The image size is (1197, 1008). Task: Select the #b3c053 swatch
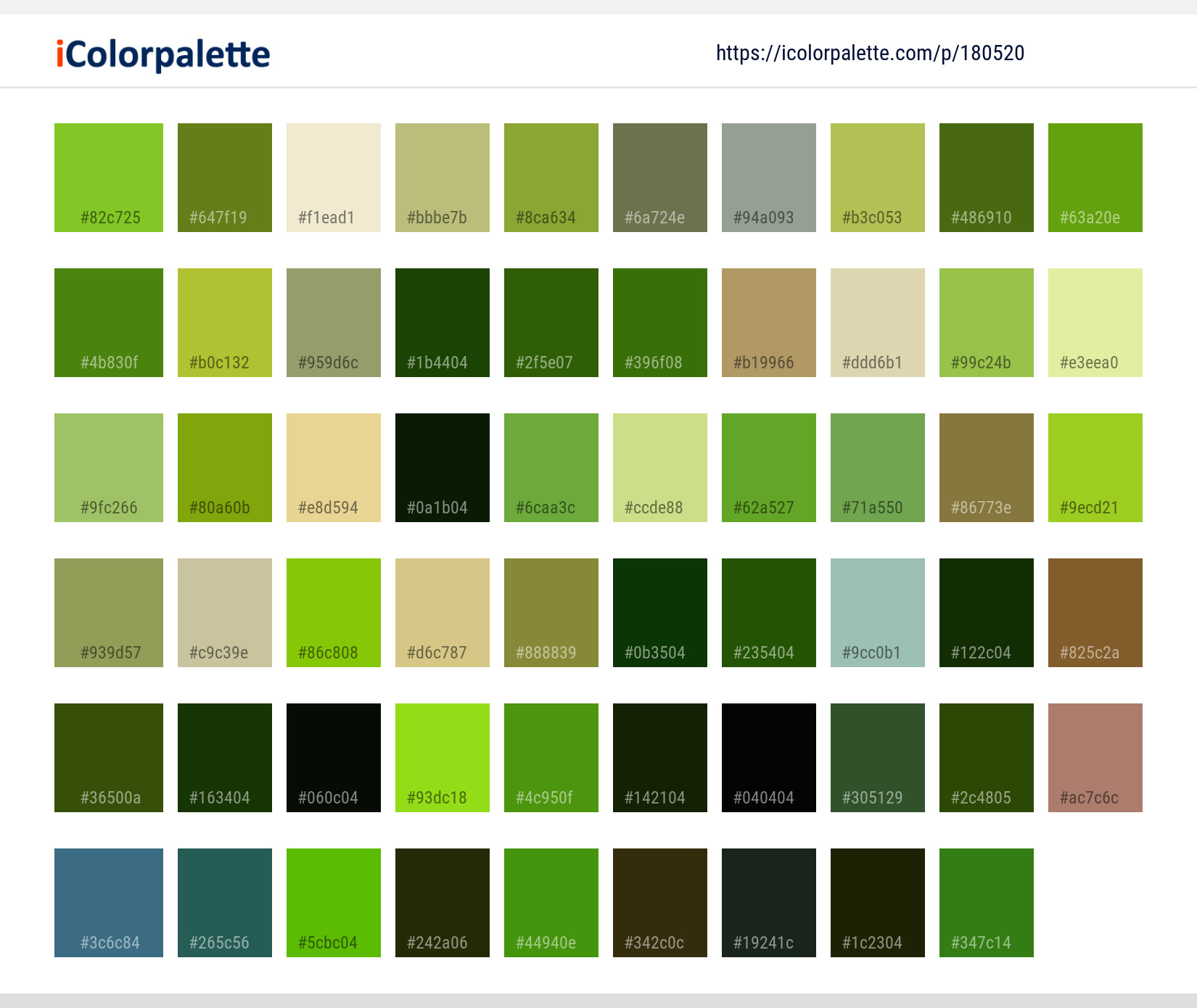click(x=878, y=178)
